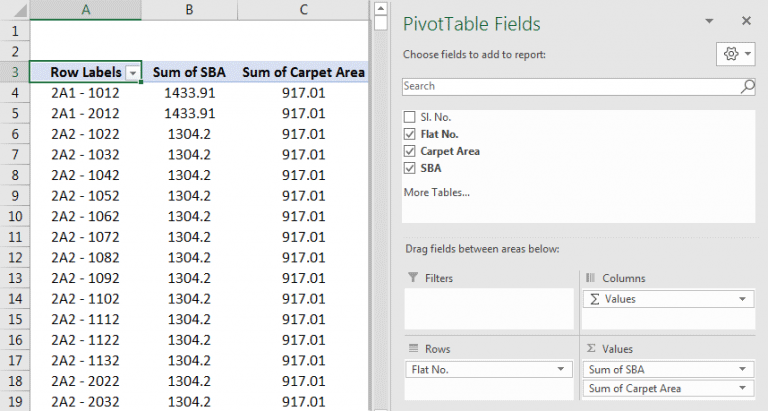Image resolution: width=768 pixels, height=411 pixels.
Task: Select row 10 header
Action: click(x=14, y=216)
